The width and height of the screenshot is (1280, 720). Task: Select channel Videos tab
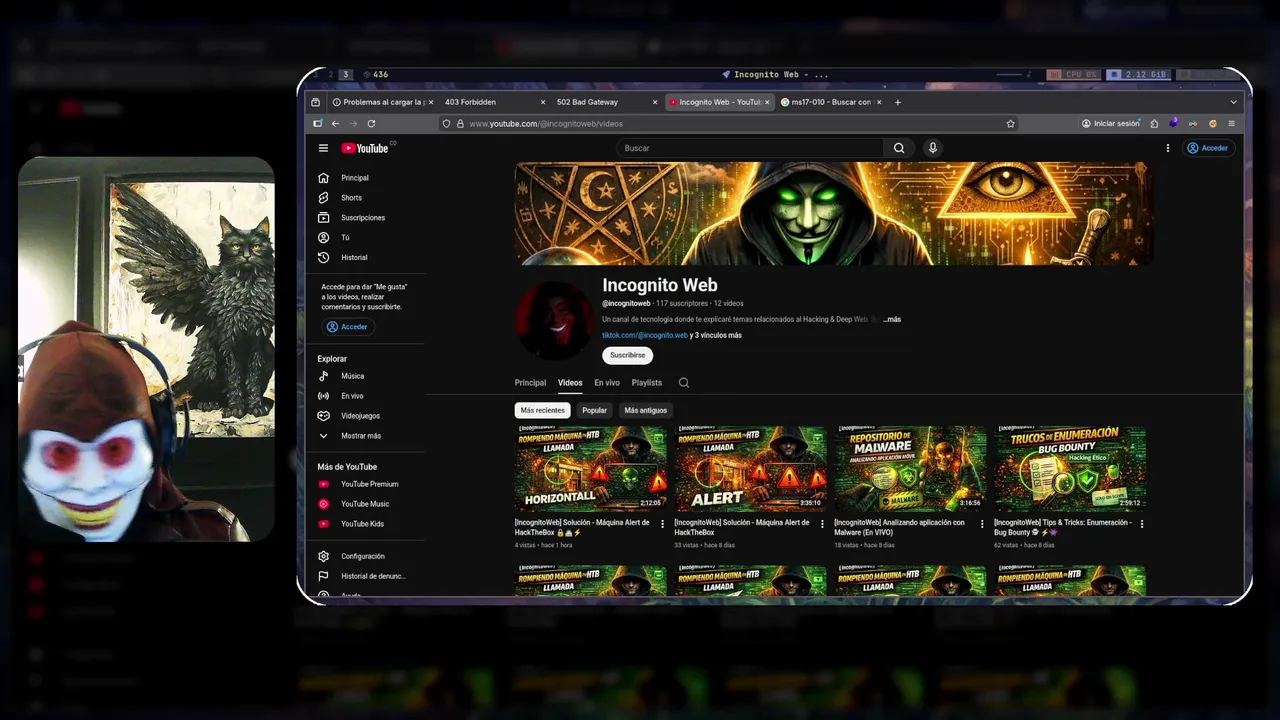570,383
